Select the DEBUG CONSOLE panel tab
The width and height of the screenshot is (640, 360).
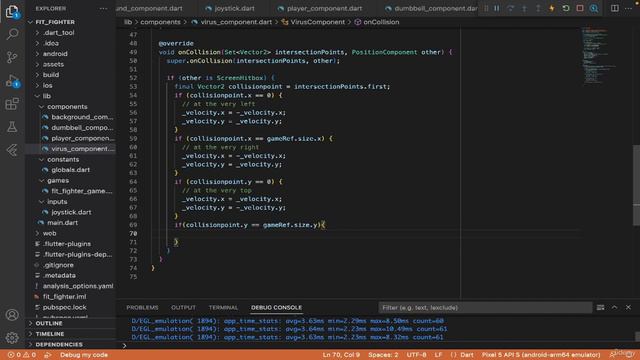[276, 307]
